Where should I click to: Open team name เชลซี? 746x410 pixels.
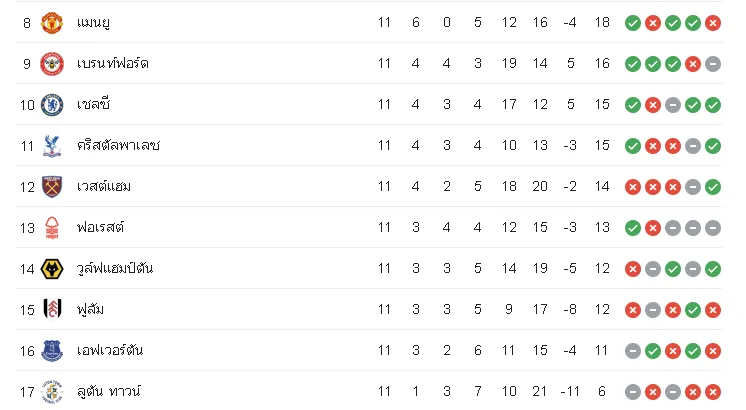[x=93, y=104]
